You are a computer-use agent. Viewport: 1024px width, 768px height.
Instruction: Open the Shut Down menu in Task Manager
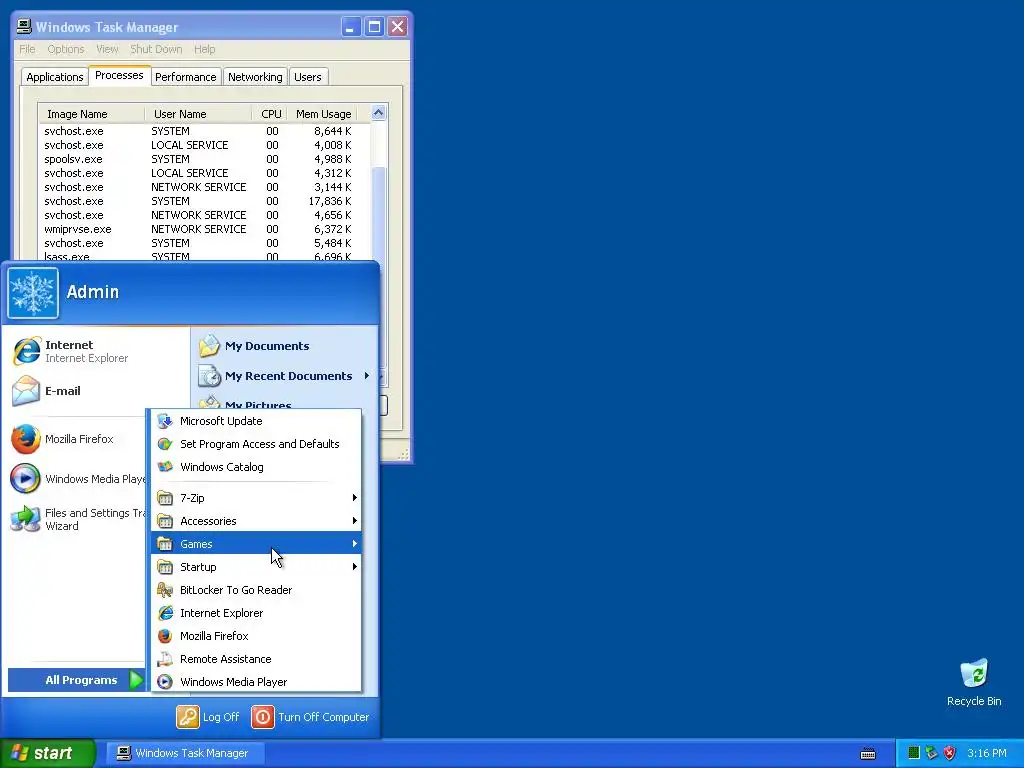tap(156, 49)
